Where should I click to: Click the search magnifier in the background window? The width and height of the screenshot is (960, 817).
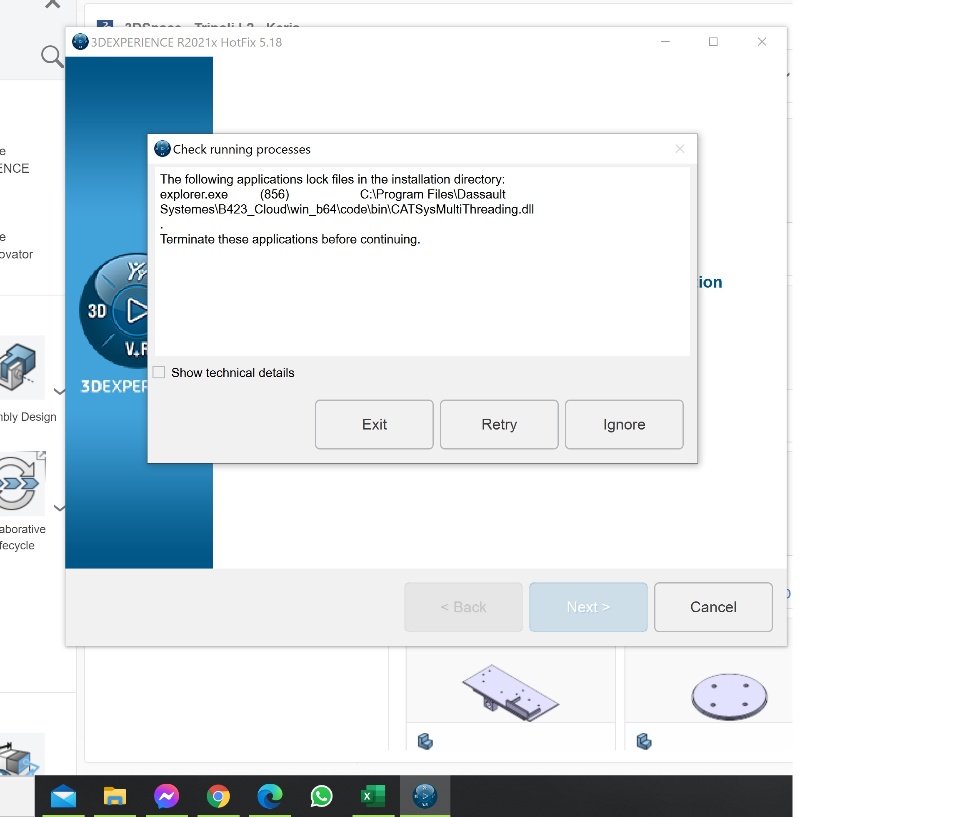(x=52, y=56)
